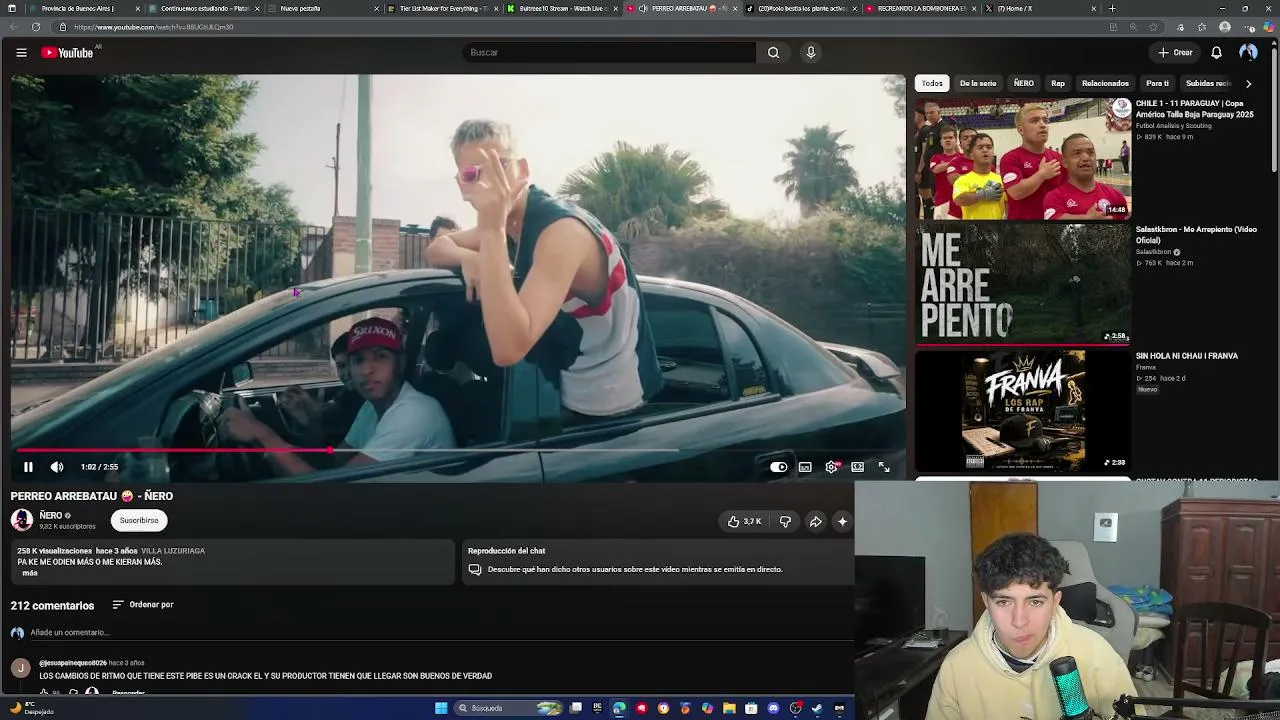The width and height of the screenshot is (1280, 720).
Task: Go to YouTube home via logo
Action: 68,52
